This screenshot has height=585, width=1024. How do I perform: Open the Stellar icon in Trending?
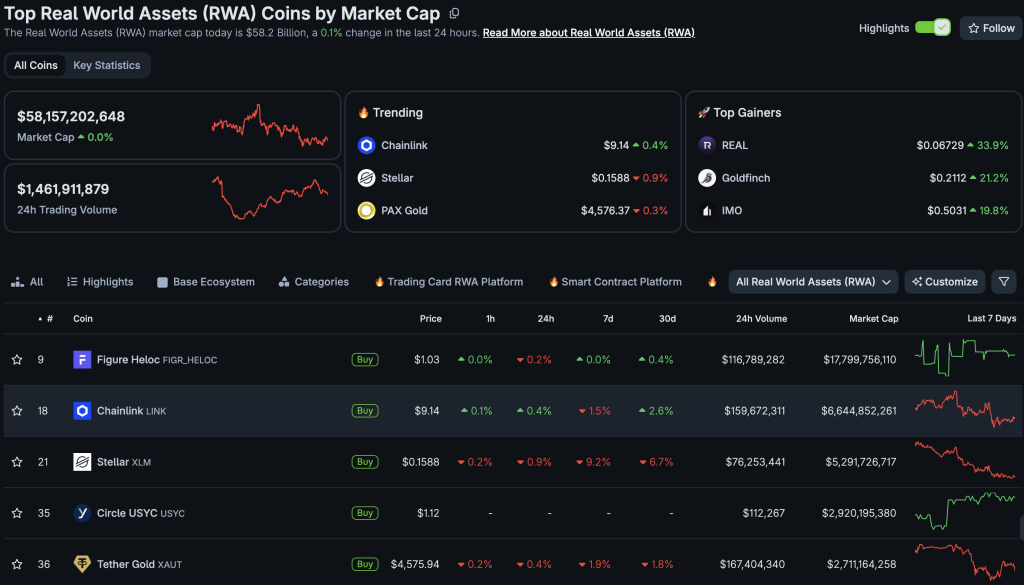(366, 178)
